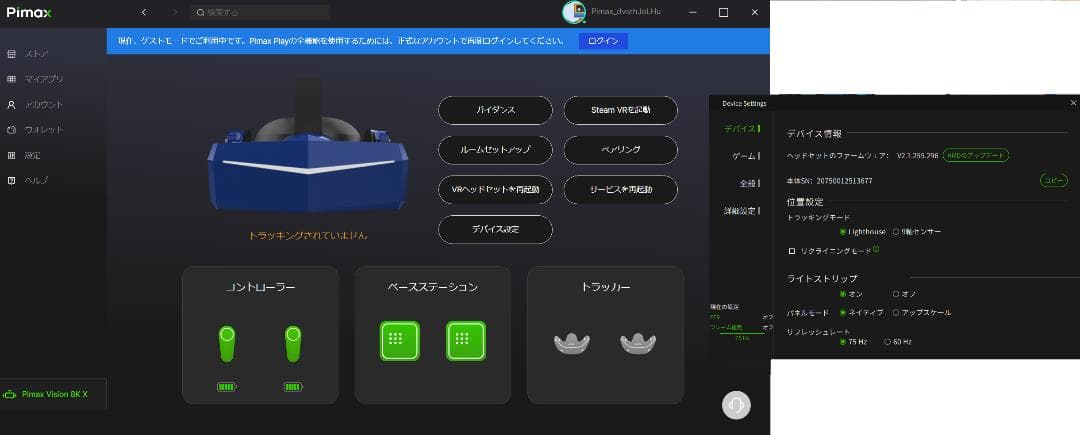Open ルームセットアップ button
The width and height of the screenshot is (1080, 435).
pyautogui.click(x=495, y=149)
